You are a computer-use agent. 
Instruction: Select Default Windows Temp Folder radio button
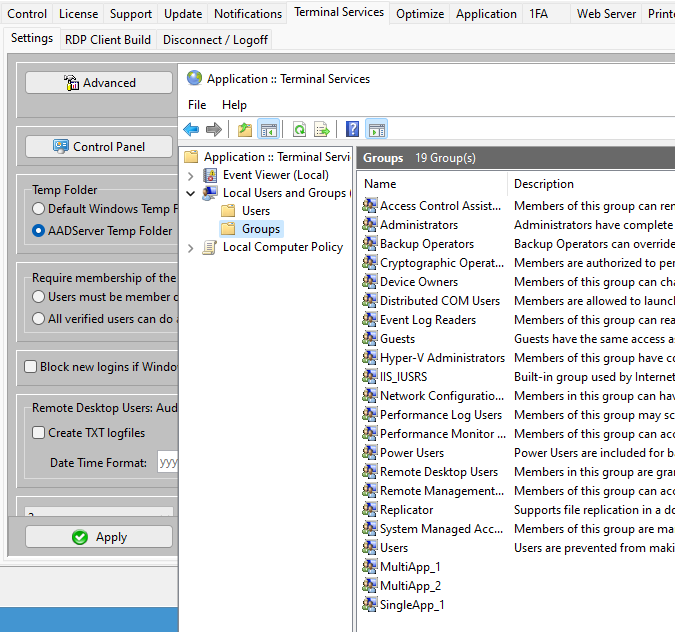(x=39, y=209)
